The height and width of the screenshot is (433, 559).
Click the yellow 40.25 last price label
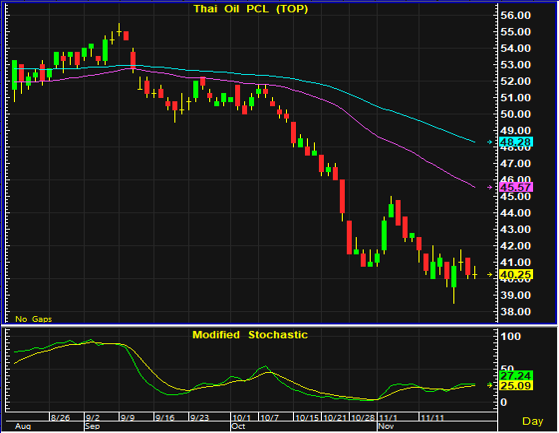point(516,274)
